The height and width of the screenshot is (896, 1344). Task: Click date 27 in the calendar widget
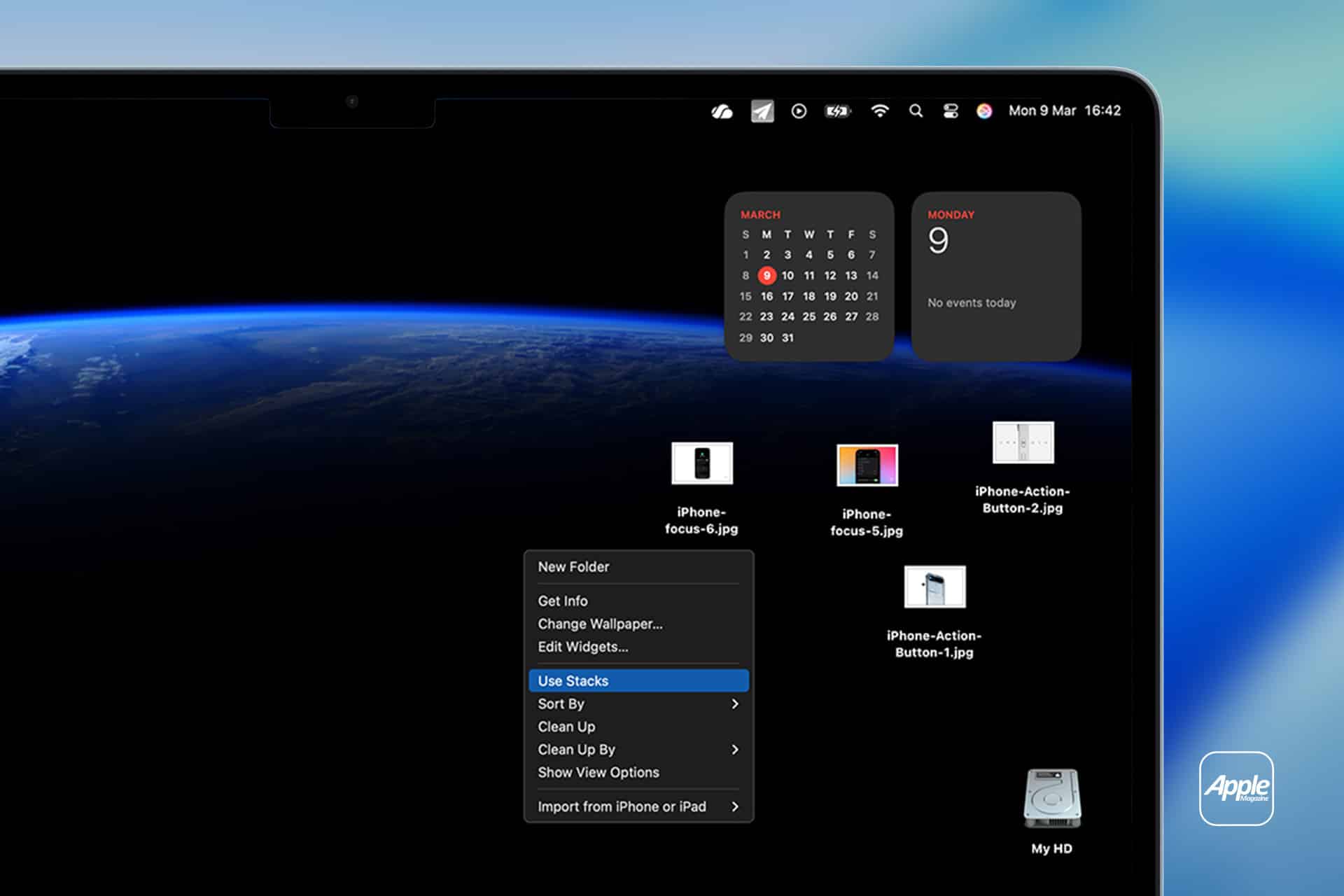851,316
